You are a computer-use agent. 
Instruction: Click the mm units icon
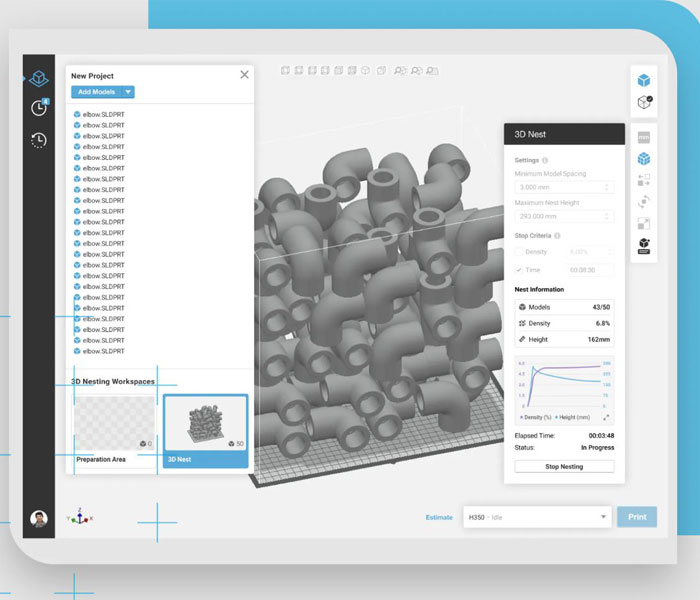click(x=644, y=137)
